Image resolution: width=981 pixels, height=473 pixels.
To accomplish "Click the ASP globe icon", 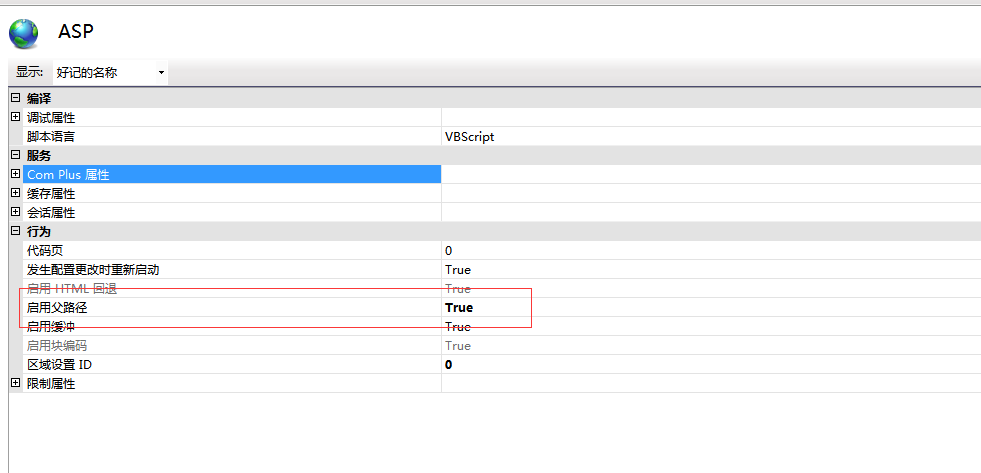I will point(23,34).
